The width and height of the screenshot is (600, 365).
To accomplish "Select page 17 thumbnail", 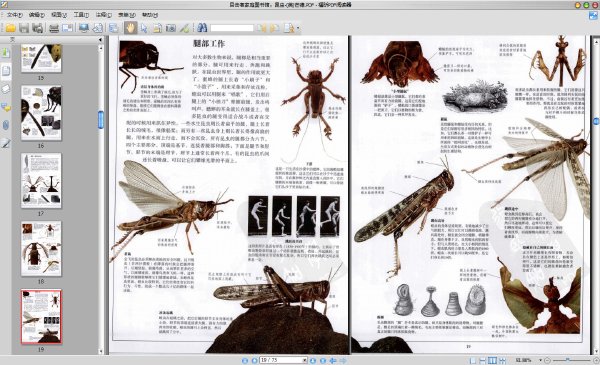I will (x=41, y=181).
